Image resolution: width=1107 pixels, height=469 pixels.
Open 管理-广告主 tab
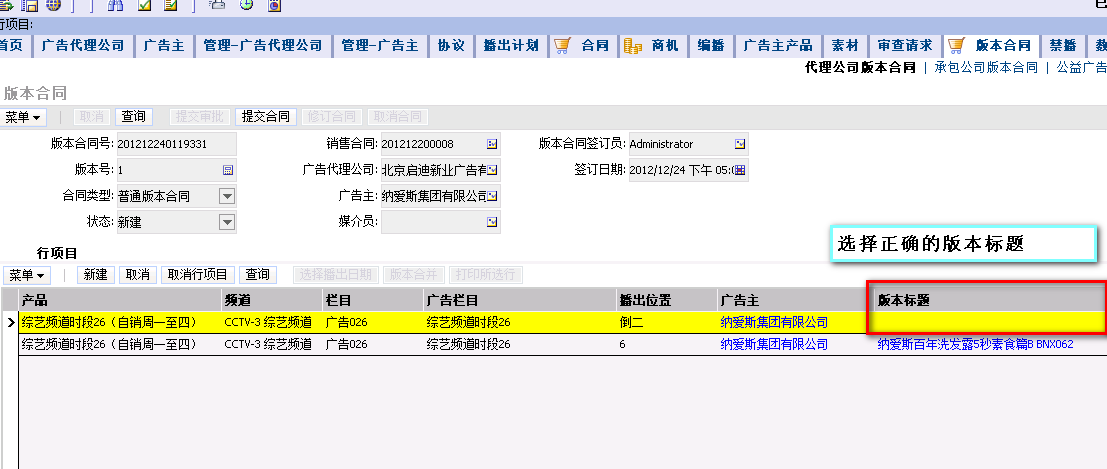tap(379, 46)
